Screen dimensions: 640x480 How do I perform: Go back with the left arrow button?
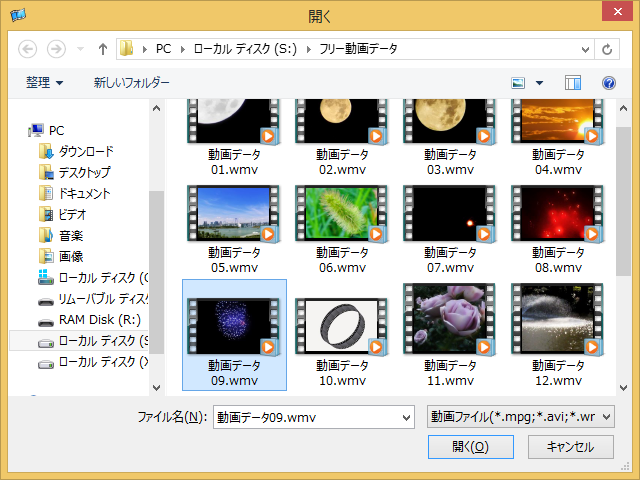pos(27,49)
